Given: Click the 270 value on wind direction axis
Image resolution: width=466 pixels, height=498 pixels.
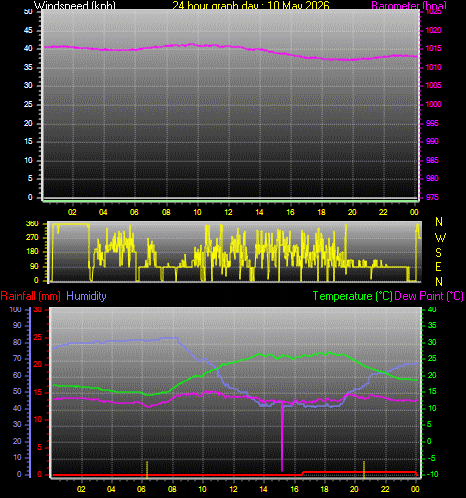Looking at the screenshot, I should point(32,237).
